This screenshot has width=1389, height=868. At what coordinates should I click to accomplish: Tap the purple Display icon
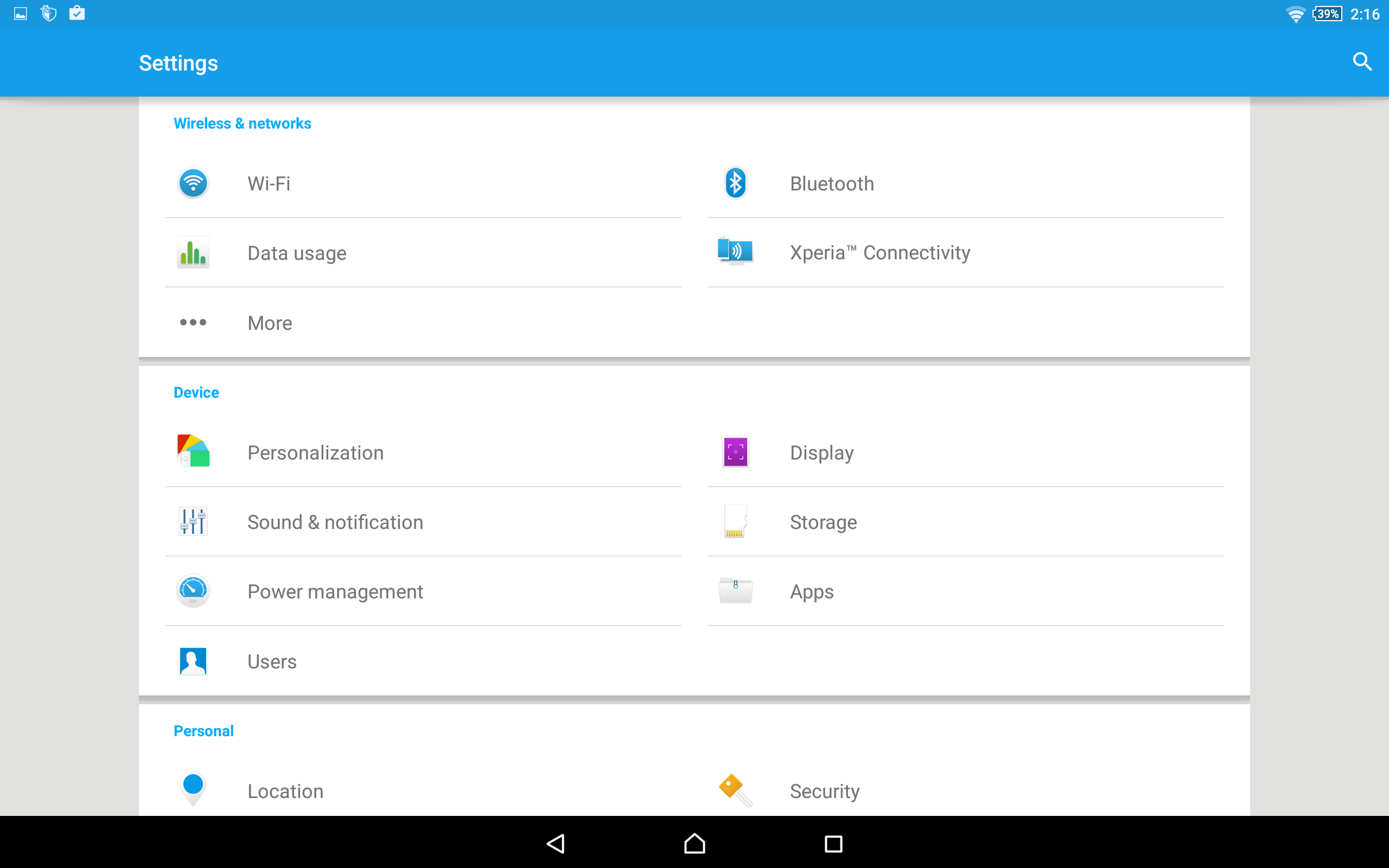click(735, 452)
